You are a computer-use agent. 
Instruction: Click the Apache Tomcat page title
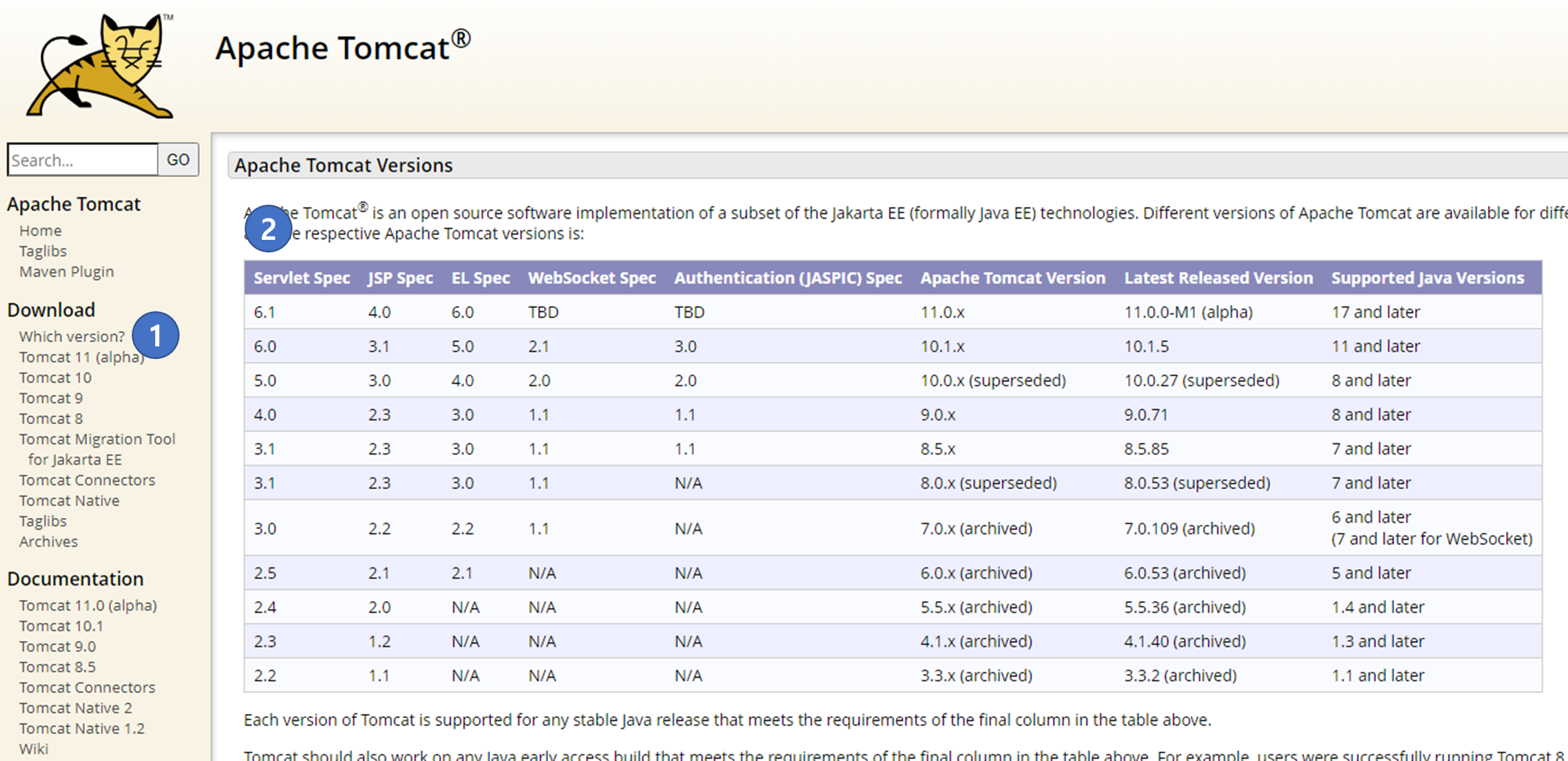[x=343, y=46]
